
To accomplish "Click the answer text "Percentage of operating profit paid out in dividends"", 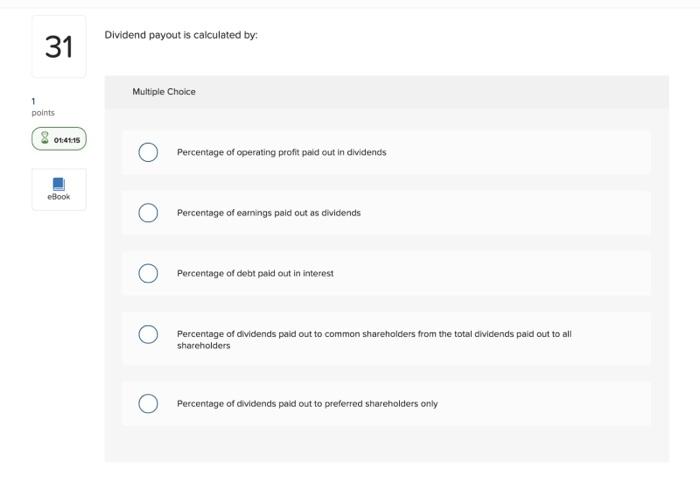I will pyautogui.click(x=281, y=152).
